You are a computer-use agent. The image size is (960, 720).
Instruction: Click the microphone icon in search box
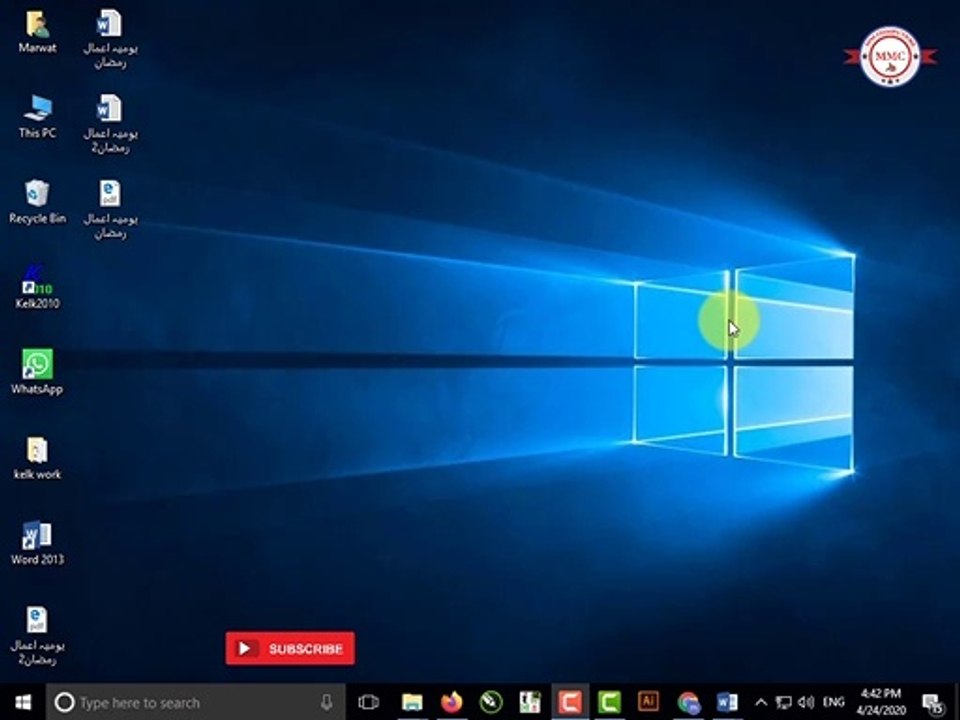(x=326, y=702)
